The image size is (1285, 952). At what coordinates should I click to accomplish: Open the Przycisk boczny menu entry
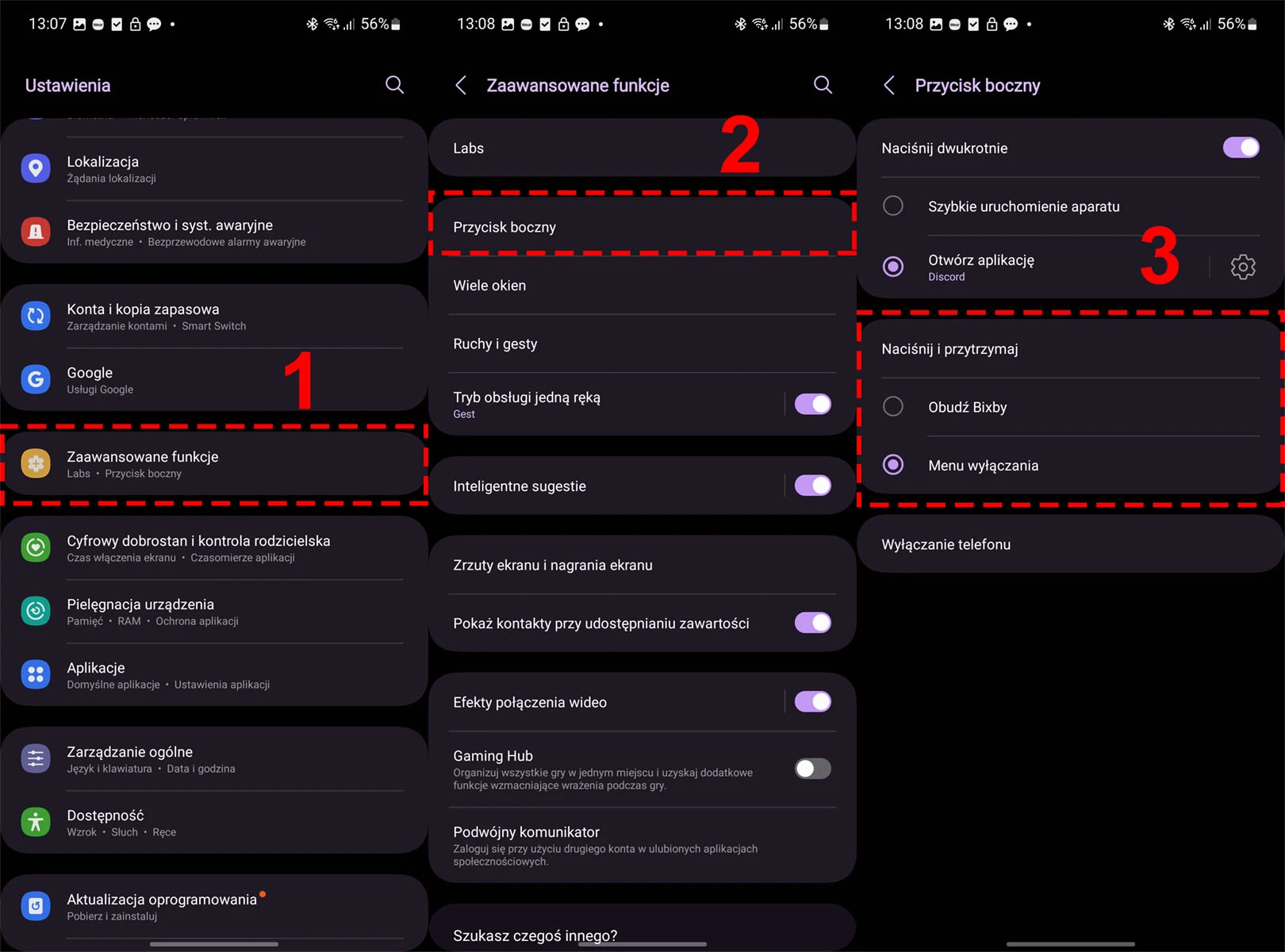(x=642, y=227)
